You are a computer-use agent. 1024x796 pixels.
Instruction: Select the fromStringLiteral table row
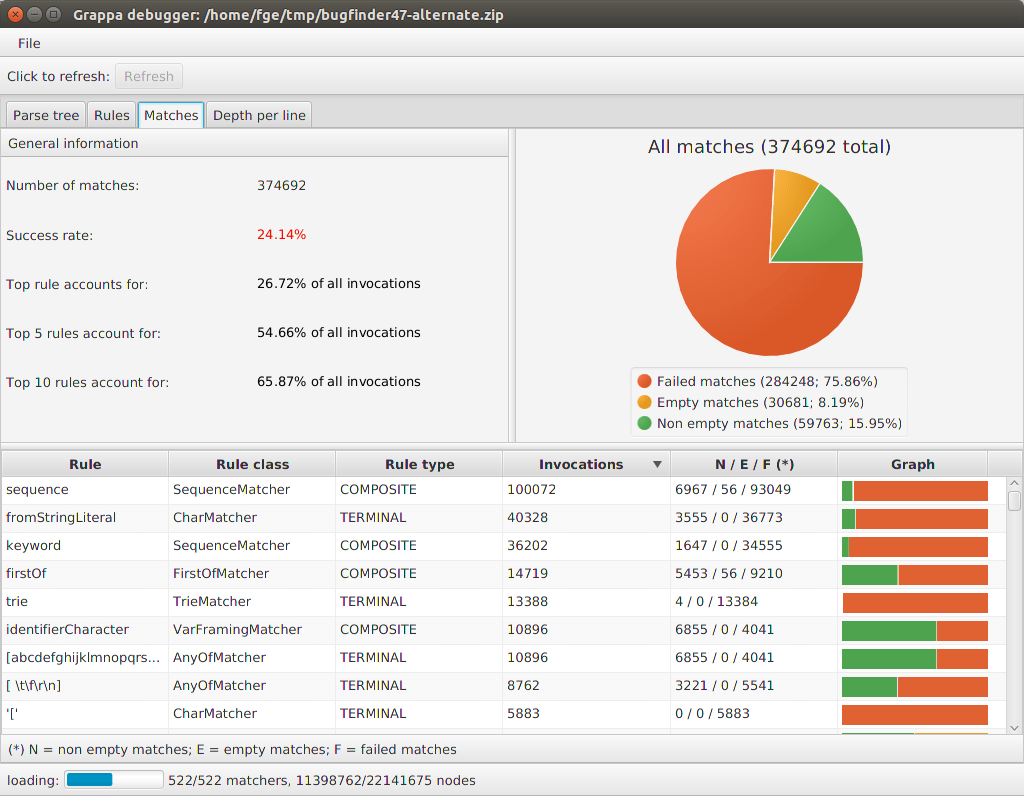pyautogui.click(x=496, y=518)
